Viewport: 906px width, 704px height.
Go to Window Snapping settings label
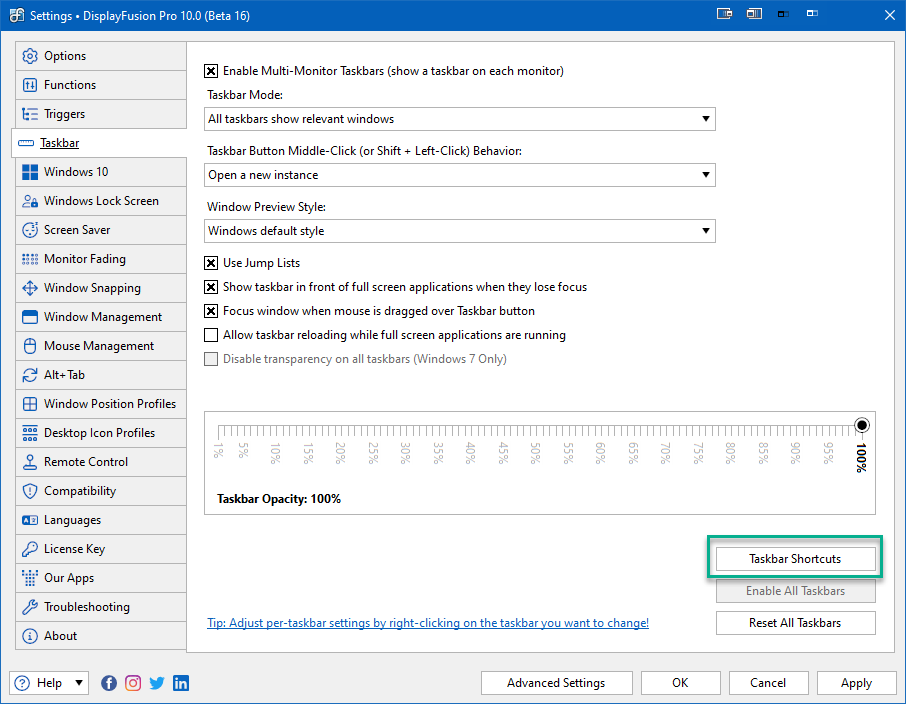coord(92,288)
